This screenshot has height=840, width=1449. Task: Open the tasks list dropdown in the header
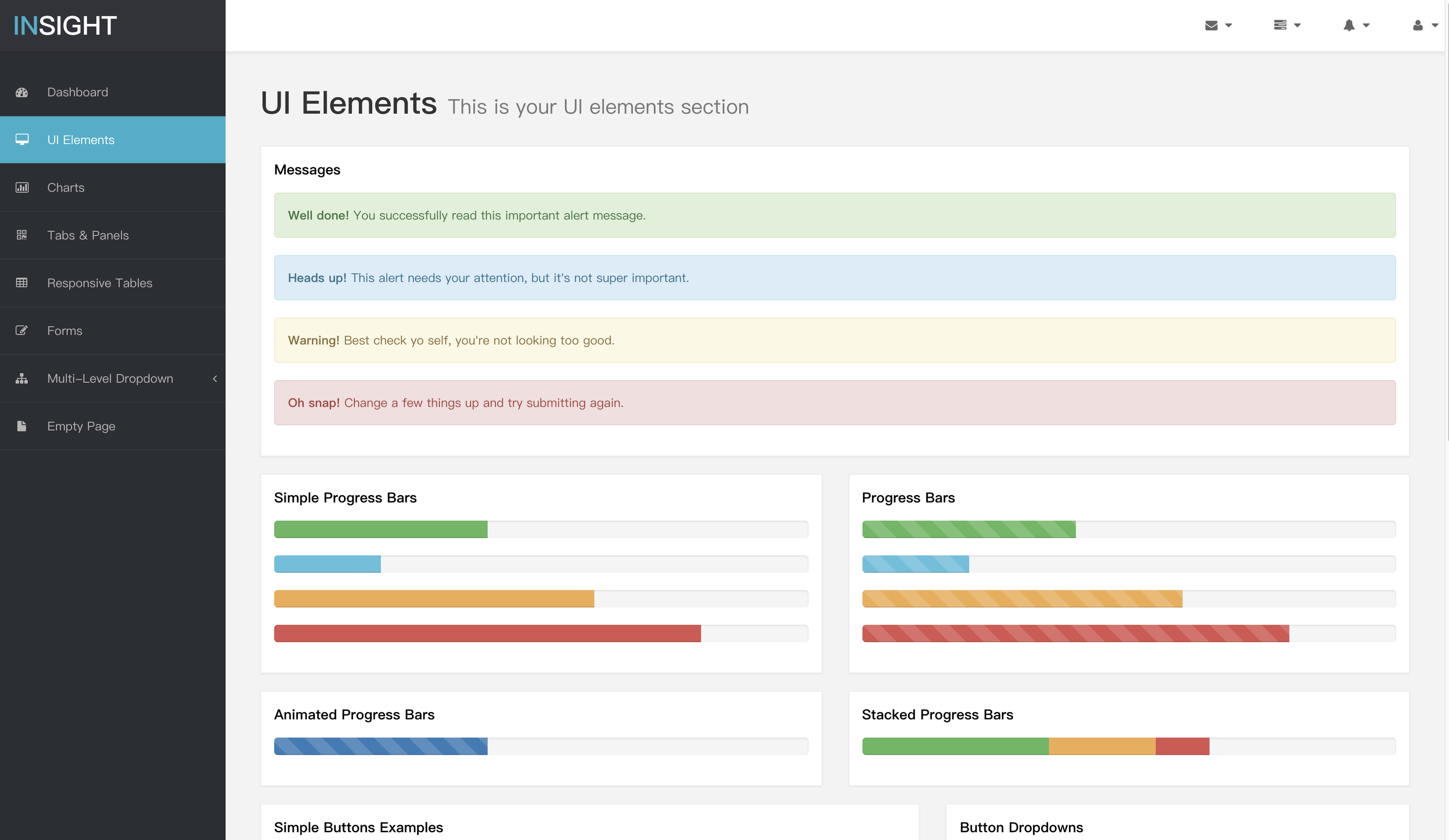[x=1286, y=25]
